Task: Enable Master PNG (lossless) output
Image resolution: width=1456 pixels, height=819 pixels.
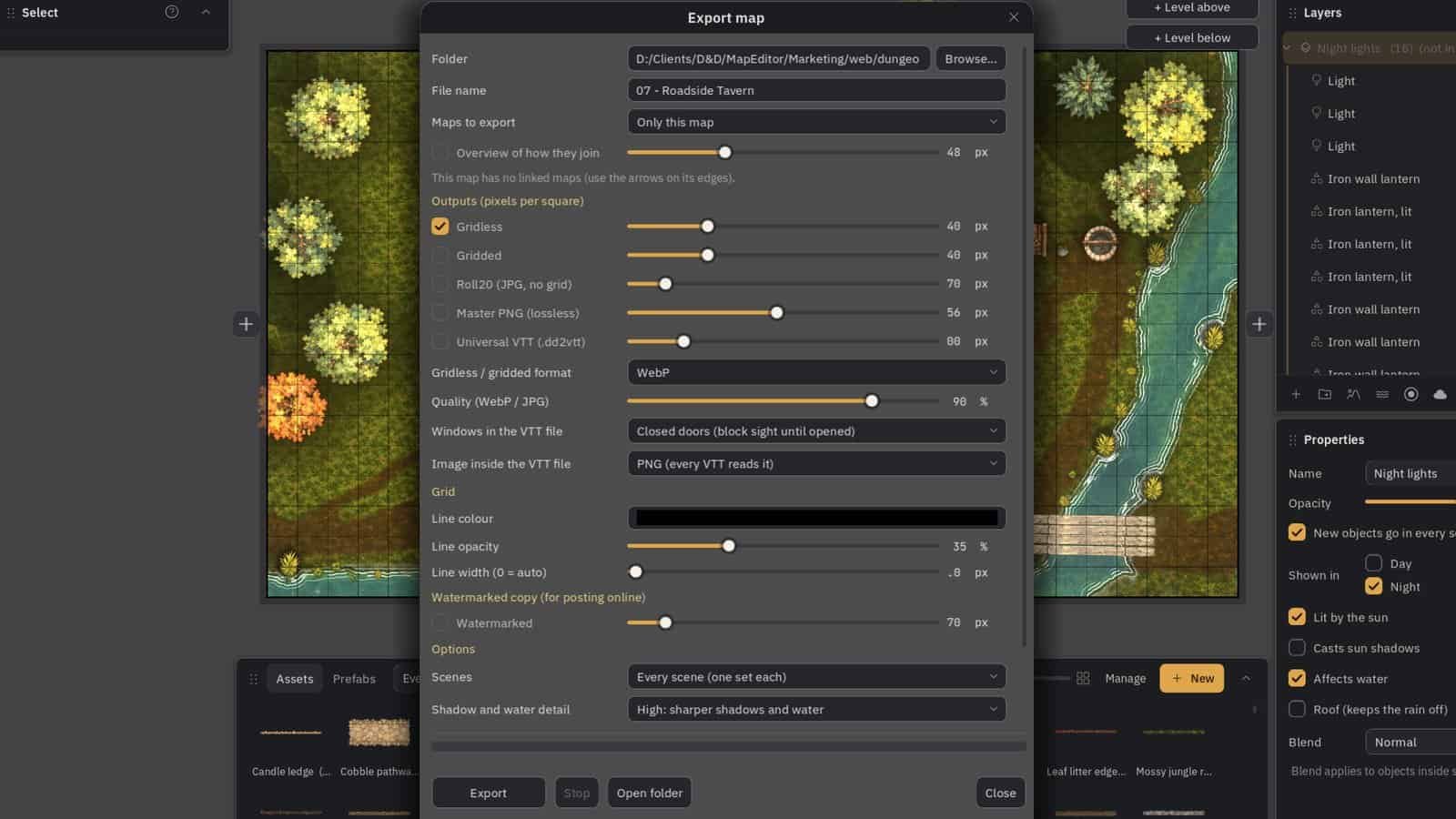Action: pos(440,313)
